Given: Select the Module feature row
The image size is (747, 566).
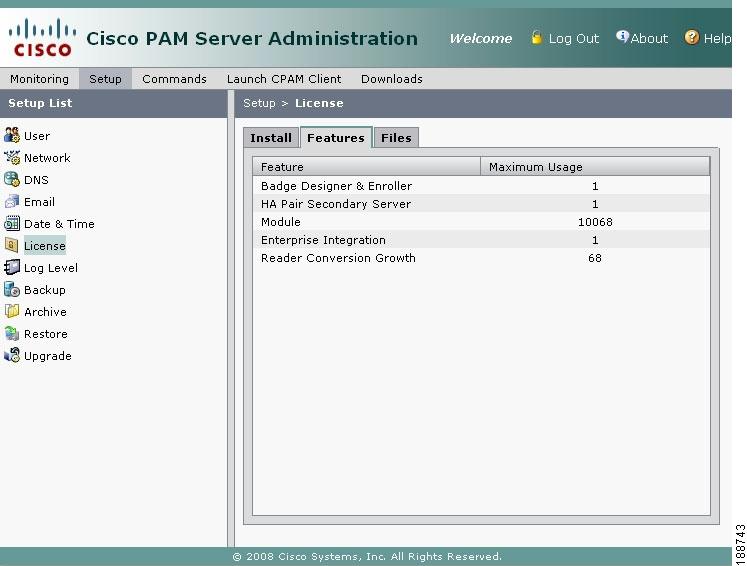Looking at the screenshot, I should 481,222.
